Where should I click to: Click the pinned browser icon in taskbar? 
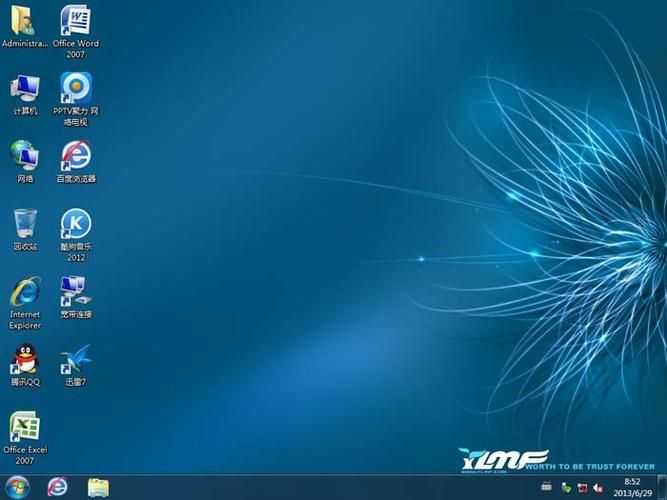(57, 487)
